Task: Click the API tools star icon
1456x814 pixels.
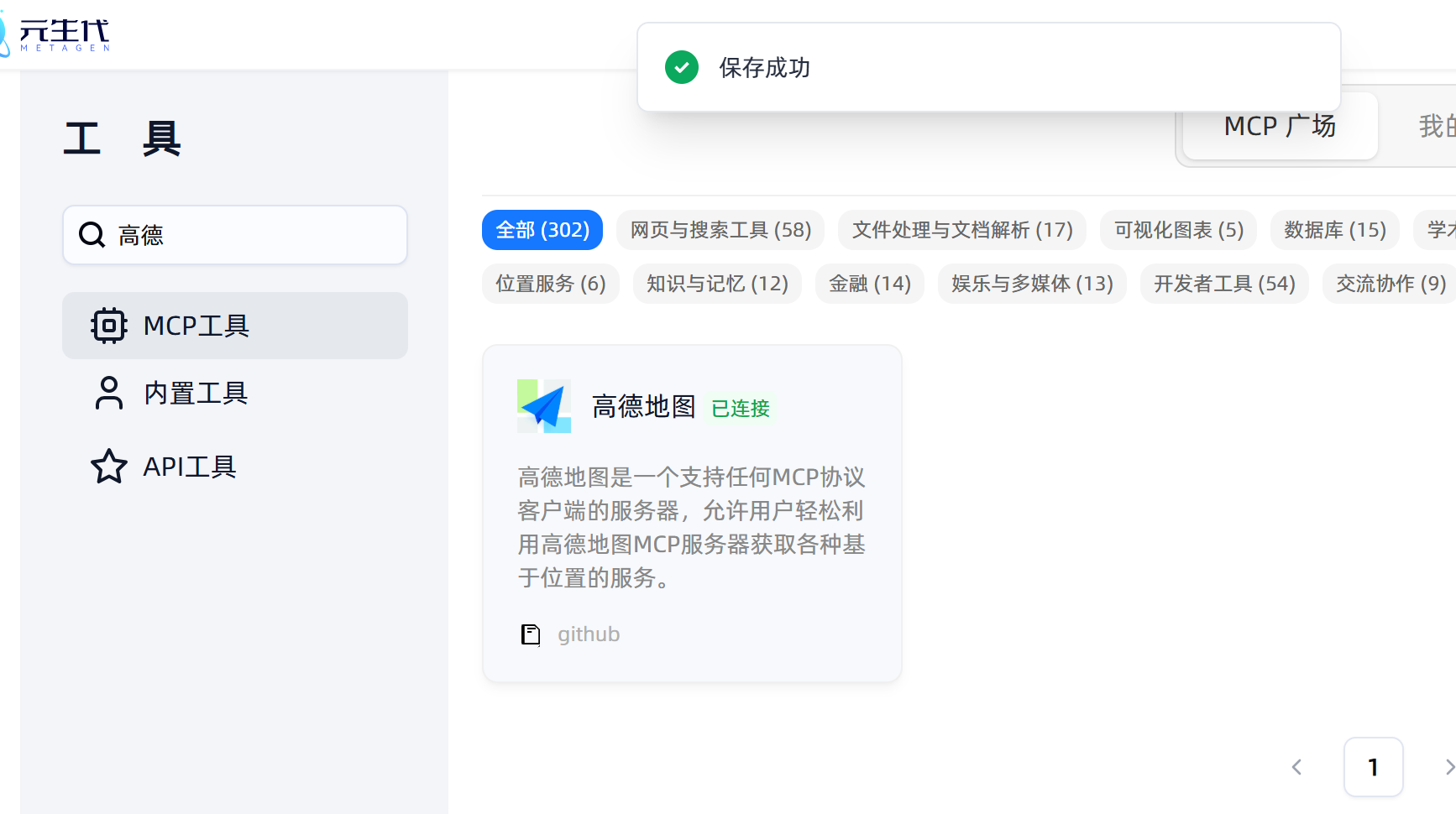Action: (x=109, y=467)
